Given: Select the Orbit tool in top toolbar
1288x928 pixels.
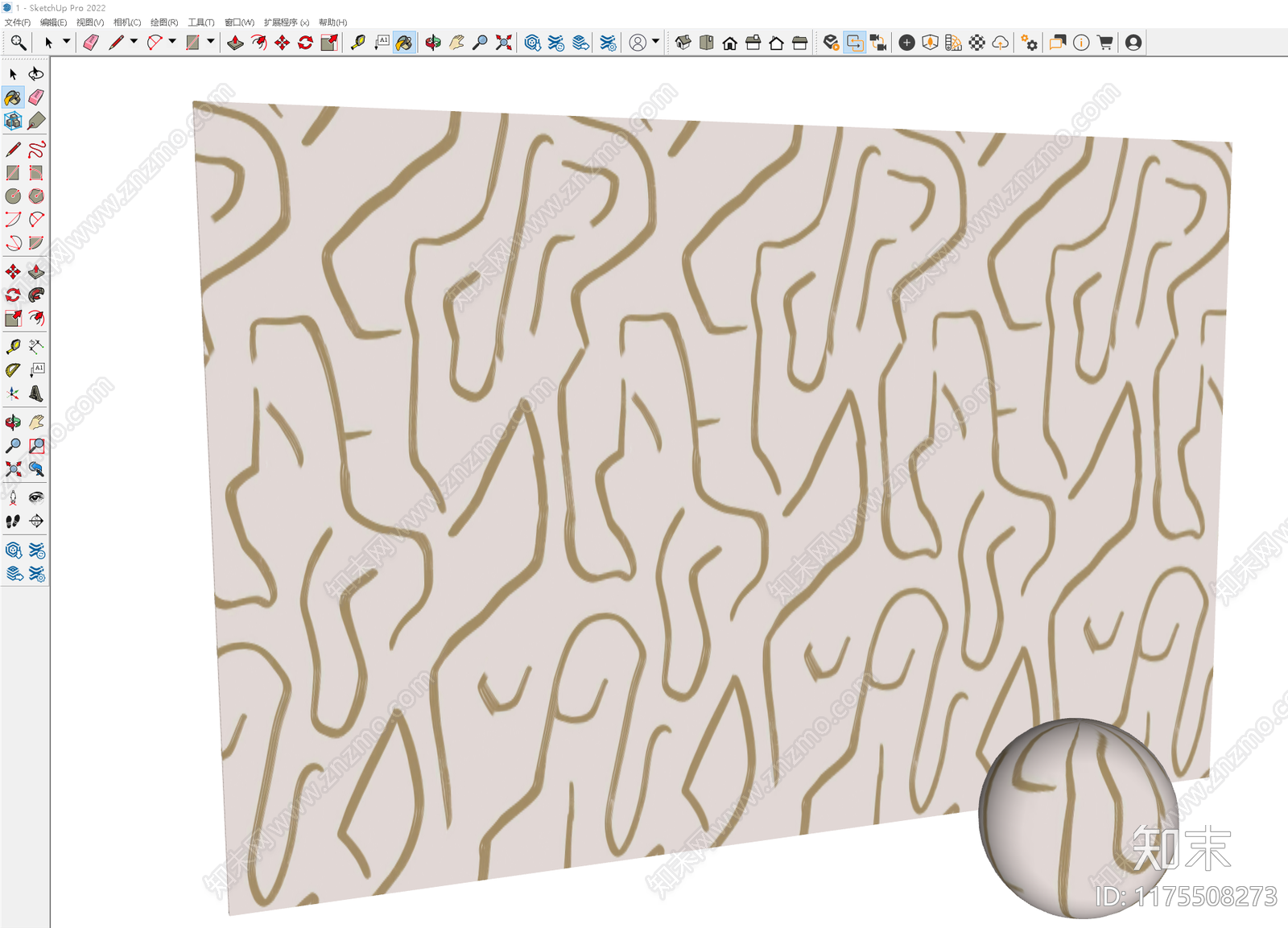Looking at the screenshot, I should click(x=433, y=43).
